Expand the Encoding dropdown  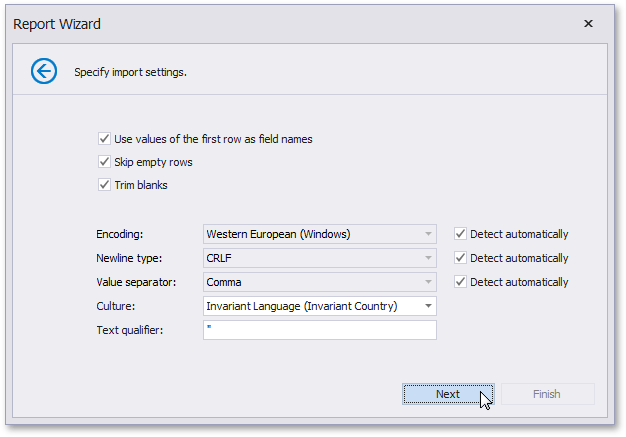(428, 234)
